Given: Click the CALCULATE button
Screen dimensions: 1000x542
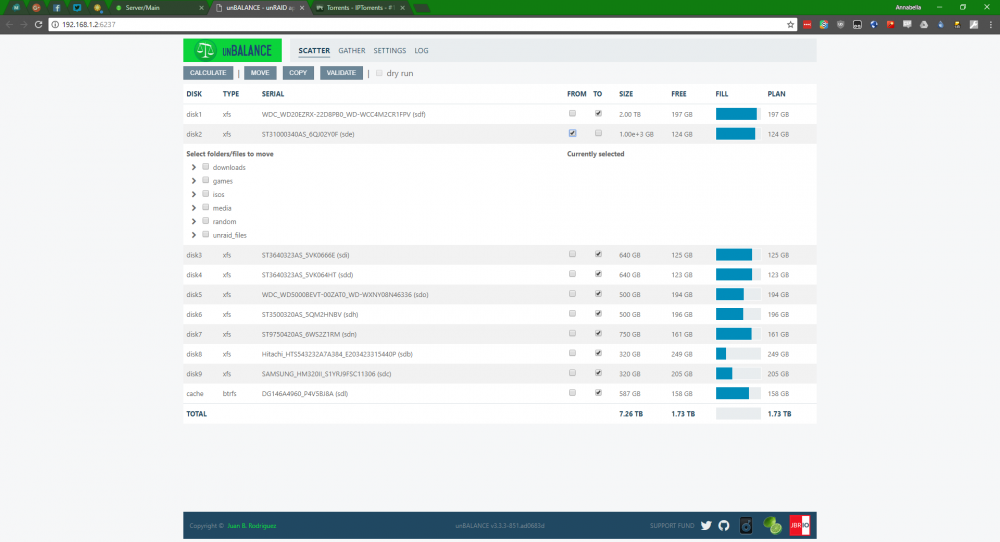Looking at the screenshot, I should [x=208, y=73].
